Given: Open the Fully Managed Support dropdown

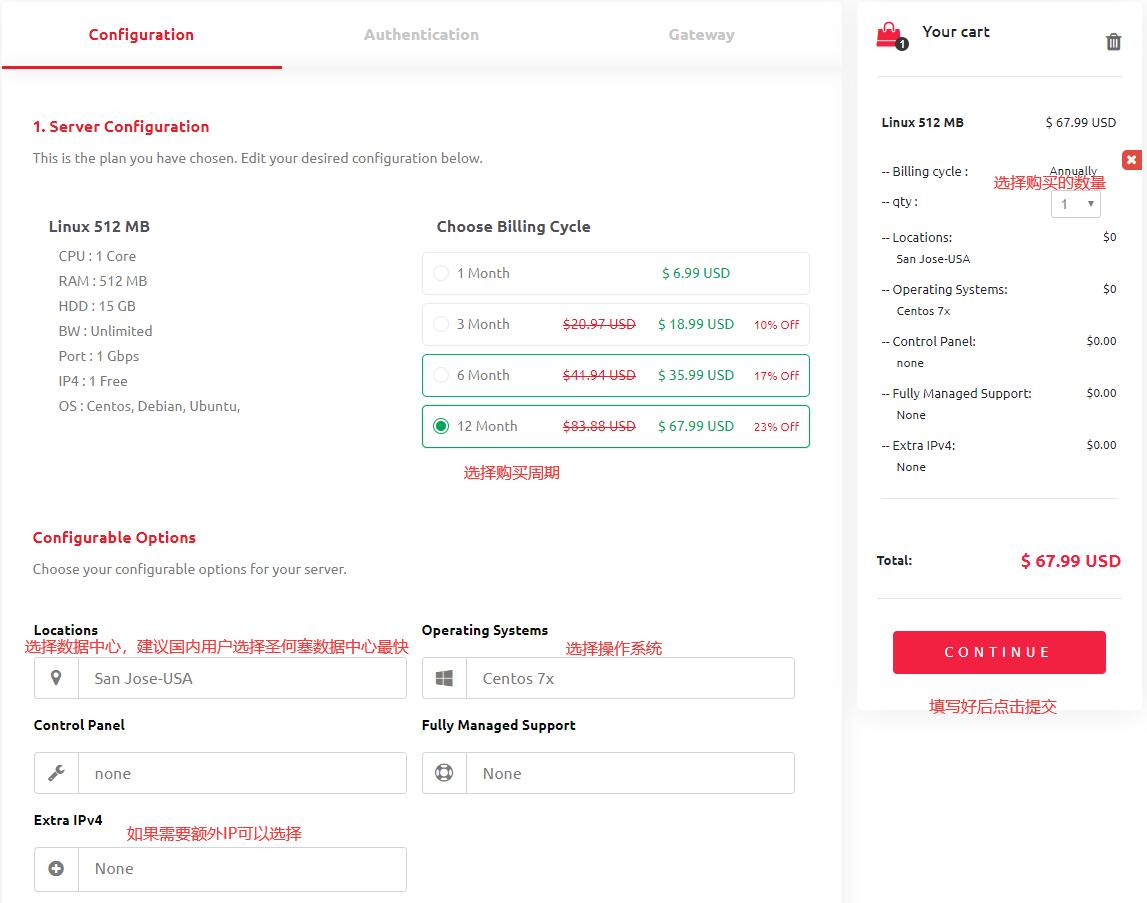Looking at the screenshot, I should click(608, 773).
